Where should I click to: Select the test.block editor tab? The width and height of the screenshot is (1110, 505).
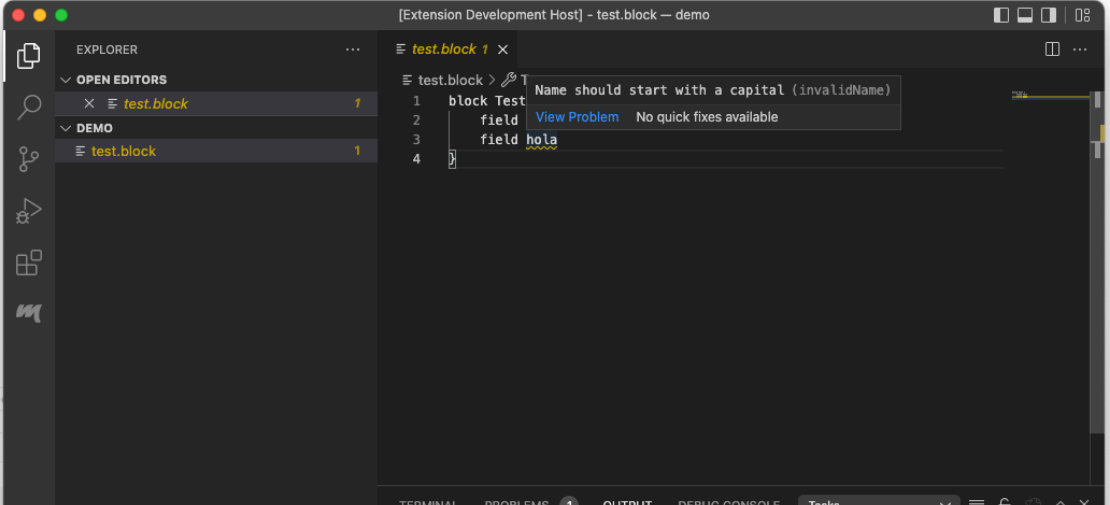(x=443, y=49)
